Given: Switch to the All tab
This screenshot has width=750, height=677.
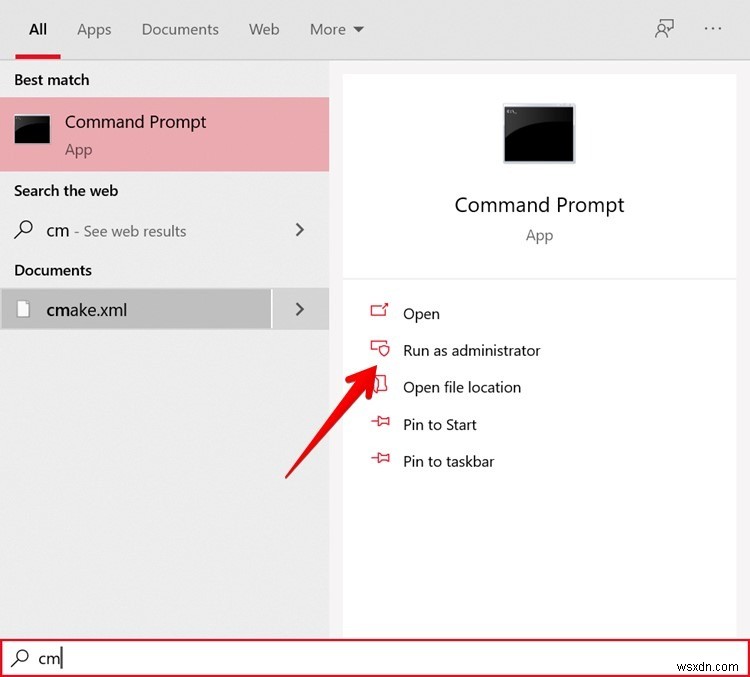Looking at the screenshot, I should click(x=38, y=30).
